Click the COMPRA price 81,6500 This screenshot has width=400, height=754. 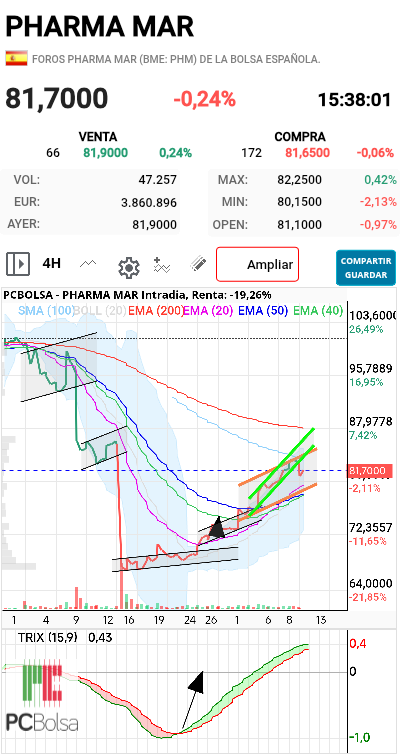(x=308, y=153)
